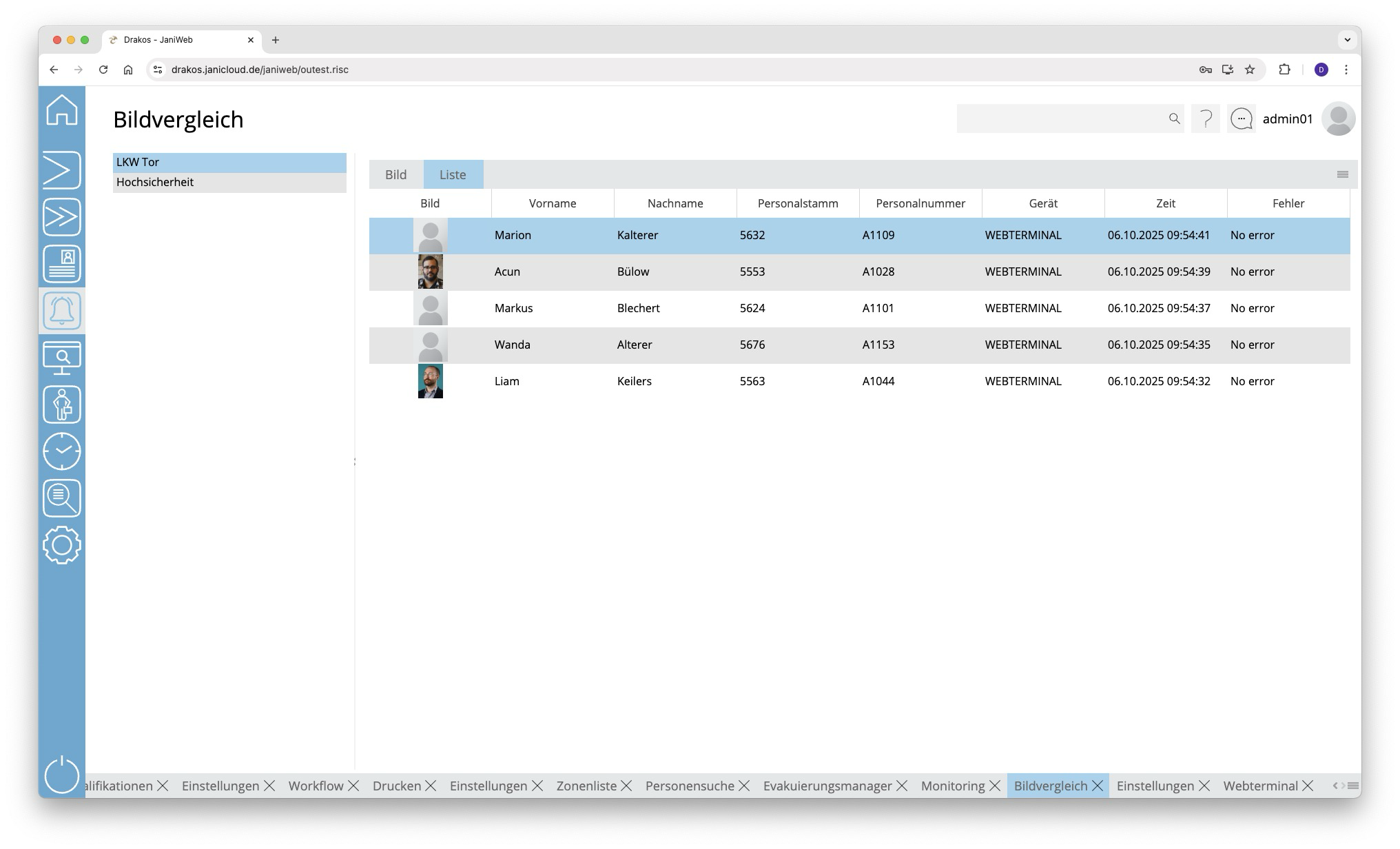Open the home icon in sidebar
1400x849 pixels.
(62, 110)
